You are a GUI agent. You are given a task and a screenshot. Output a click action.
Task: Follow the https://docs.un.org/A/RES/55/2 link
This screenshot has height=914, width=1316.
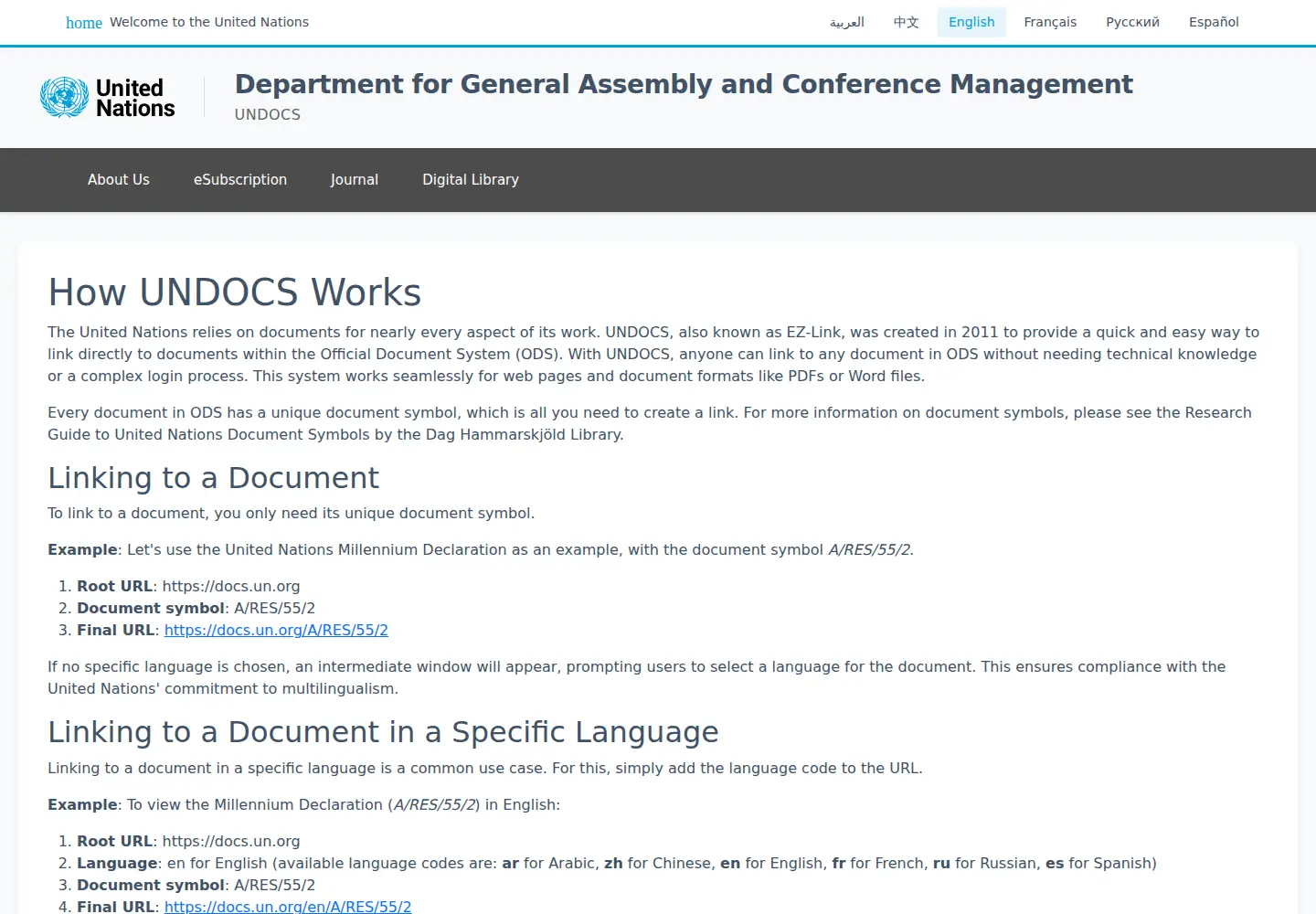[x=276, y=630]
